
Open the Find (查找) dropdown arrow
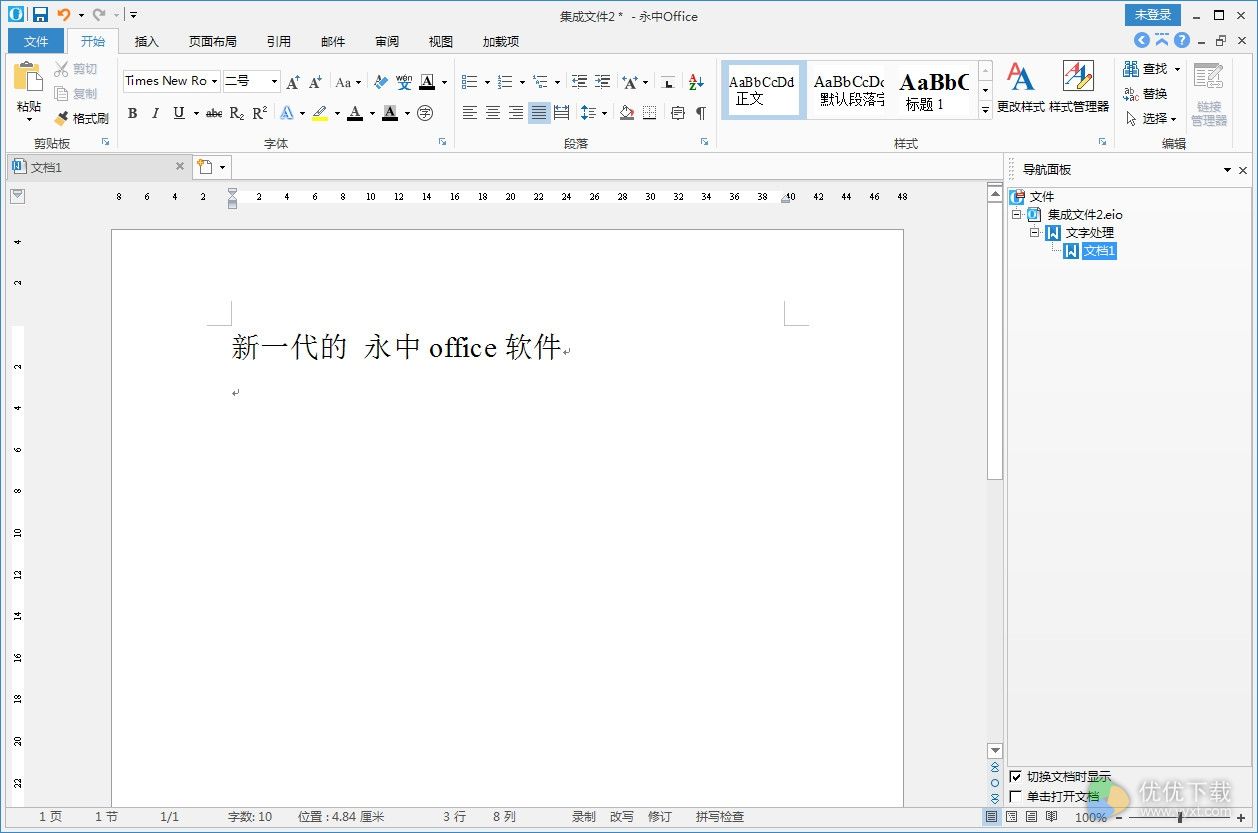[x=1177, y=69]
